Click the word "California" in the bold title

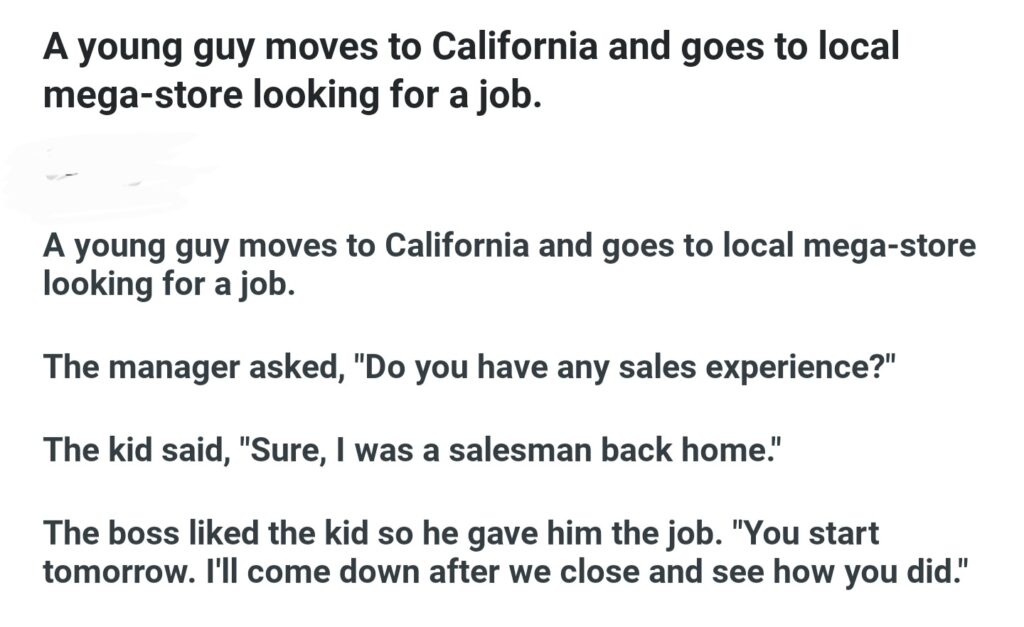coord(529,47)
